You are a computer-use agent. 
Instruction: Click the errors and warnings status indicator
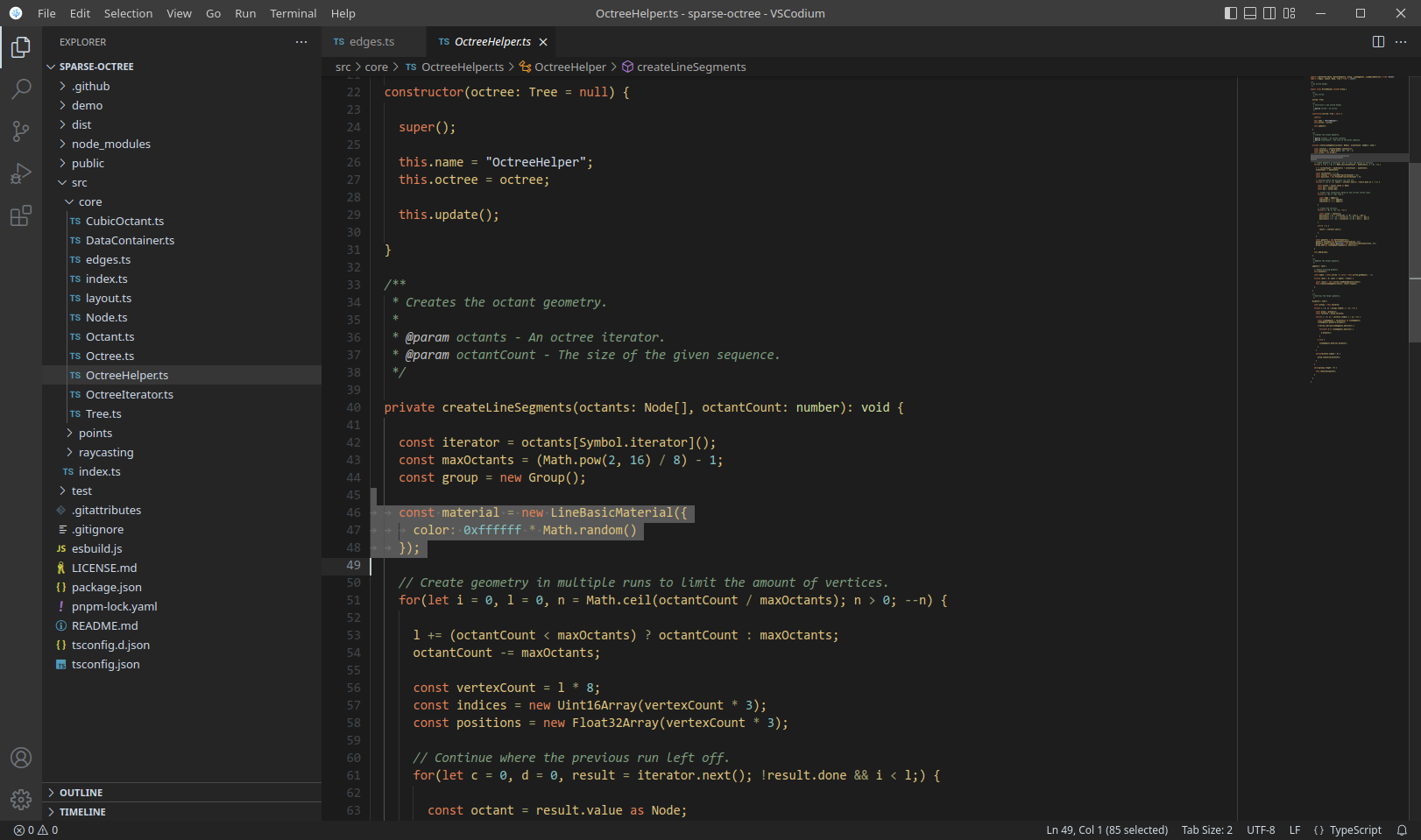(x=36, y=830)
